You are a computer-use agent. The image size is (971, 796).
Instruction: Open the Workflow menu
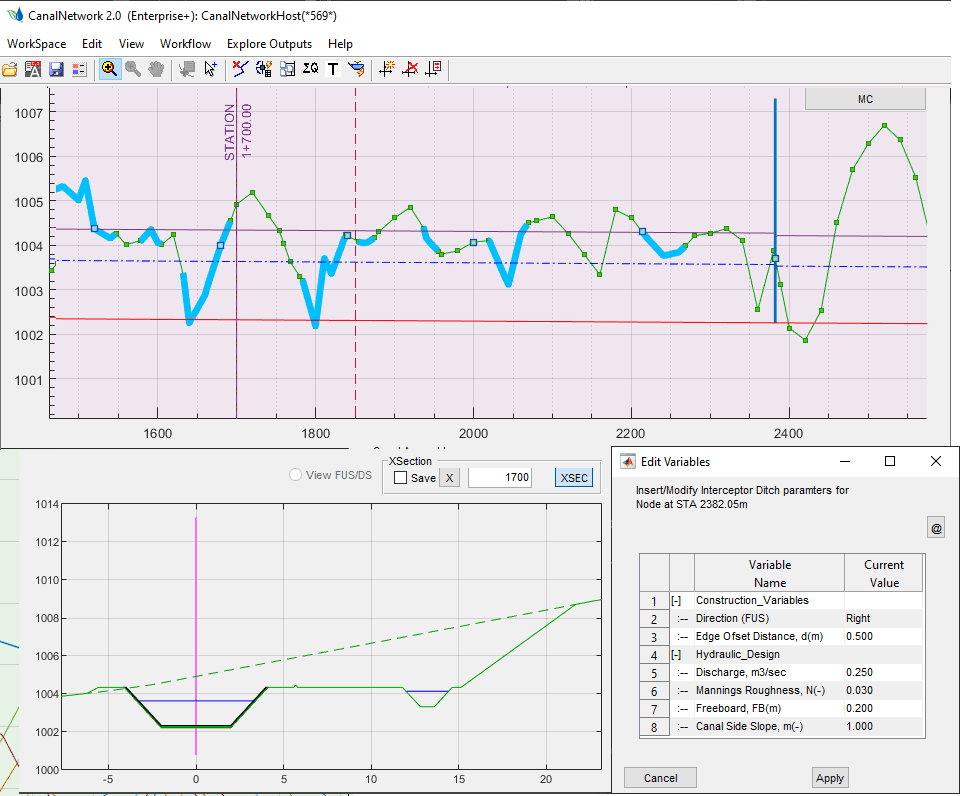click(185, 44)
